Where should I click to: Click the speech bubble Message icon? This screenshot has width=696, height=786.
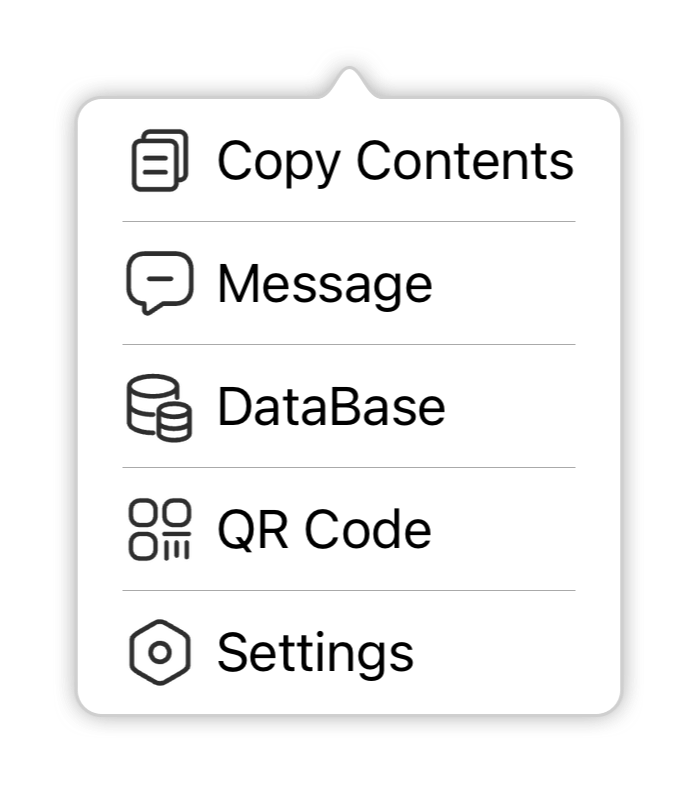160,283
